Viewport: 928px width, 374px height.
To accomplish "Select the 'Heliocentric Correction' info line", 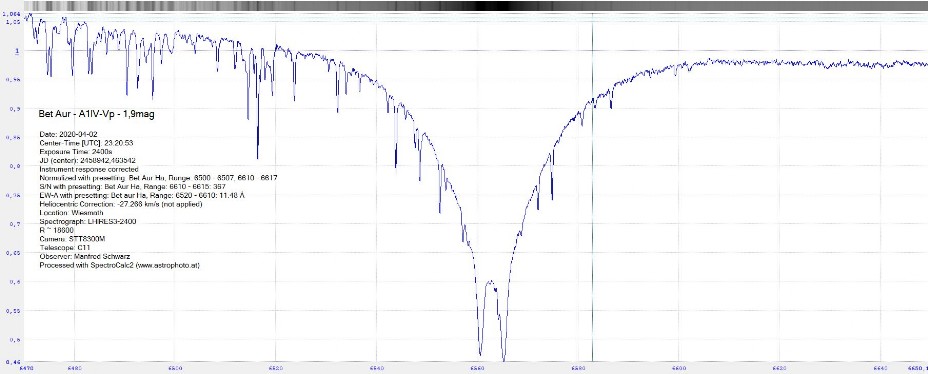I will [x=121, y=204].
